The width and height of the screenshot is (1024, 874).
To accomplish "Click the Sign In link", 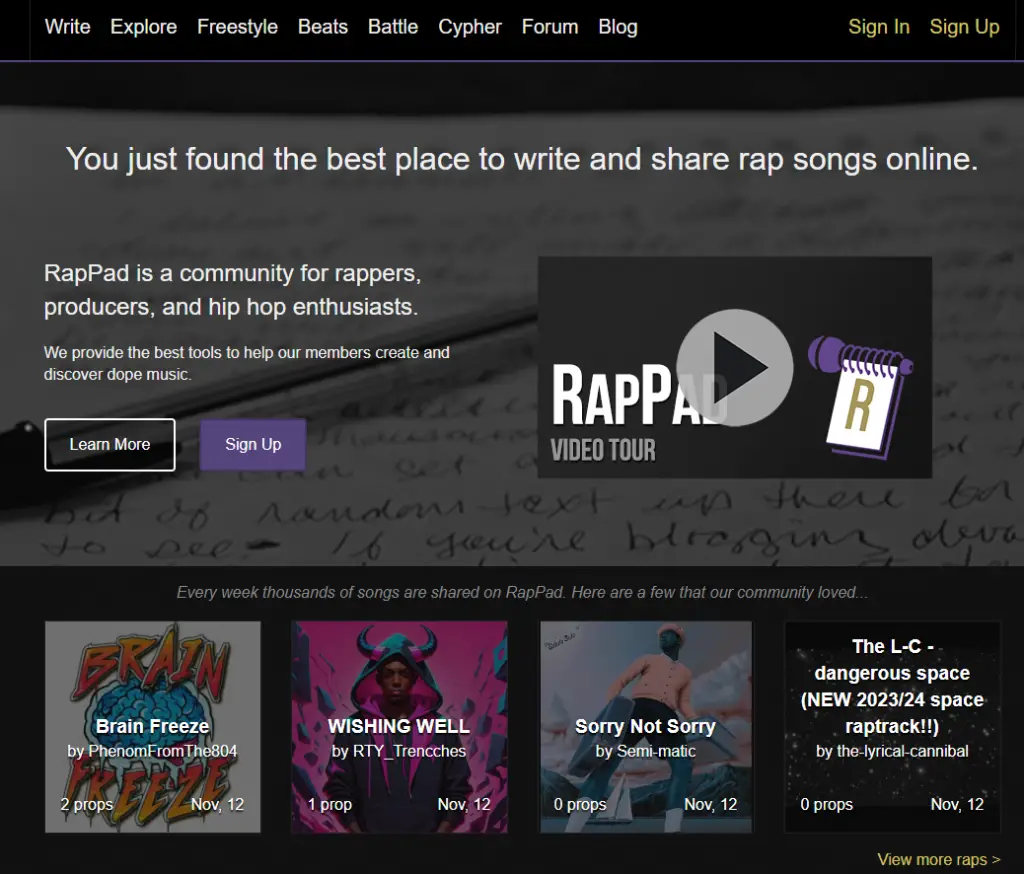I will click(x=879, y=27).
